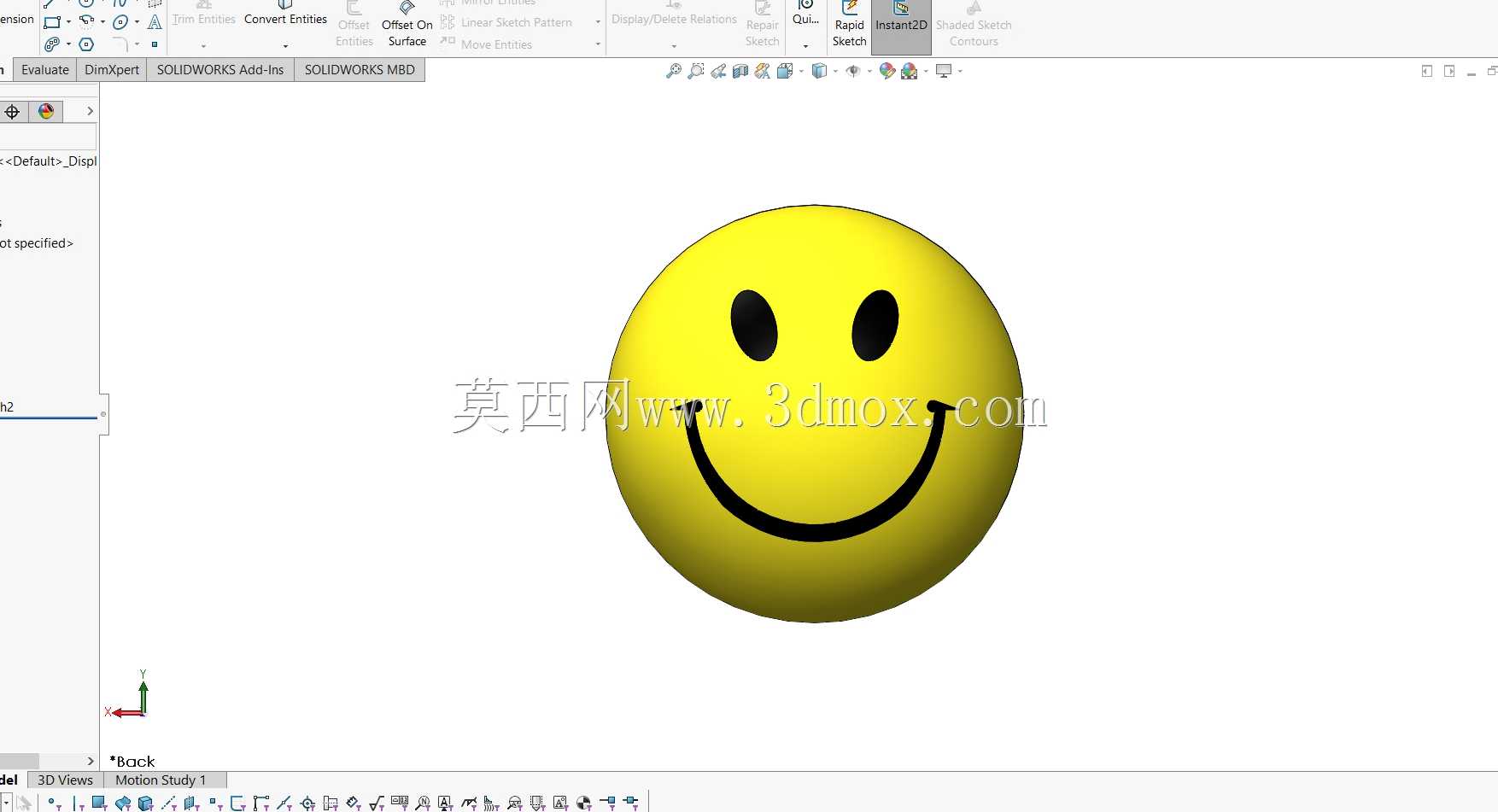Screen dimensions: 1498x812
Task: Click filter solid bodies cube icon
Action: 145,803
